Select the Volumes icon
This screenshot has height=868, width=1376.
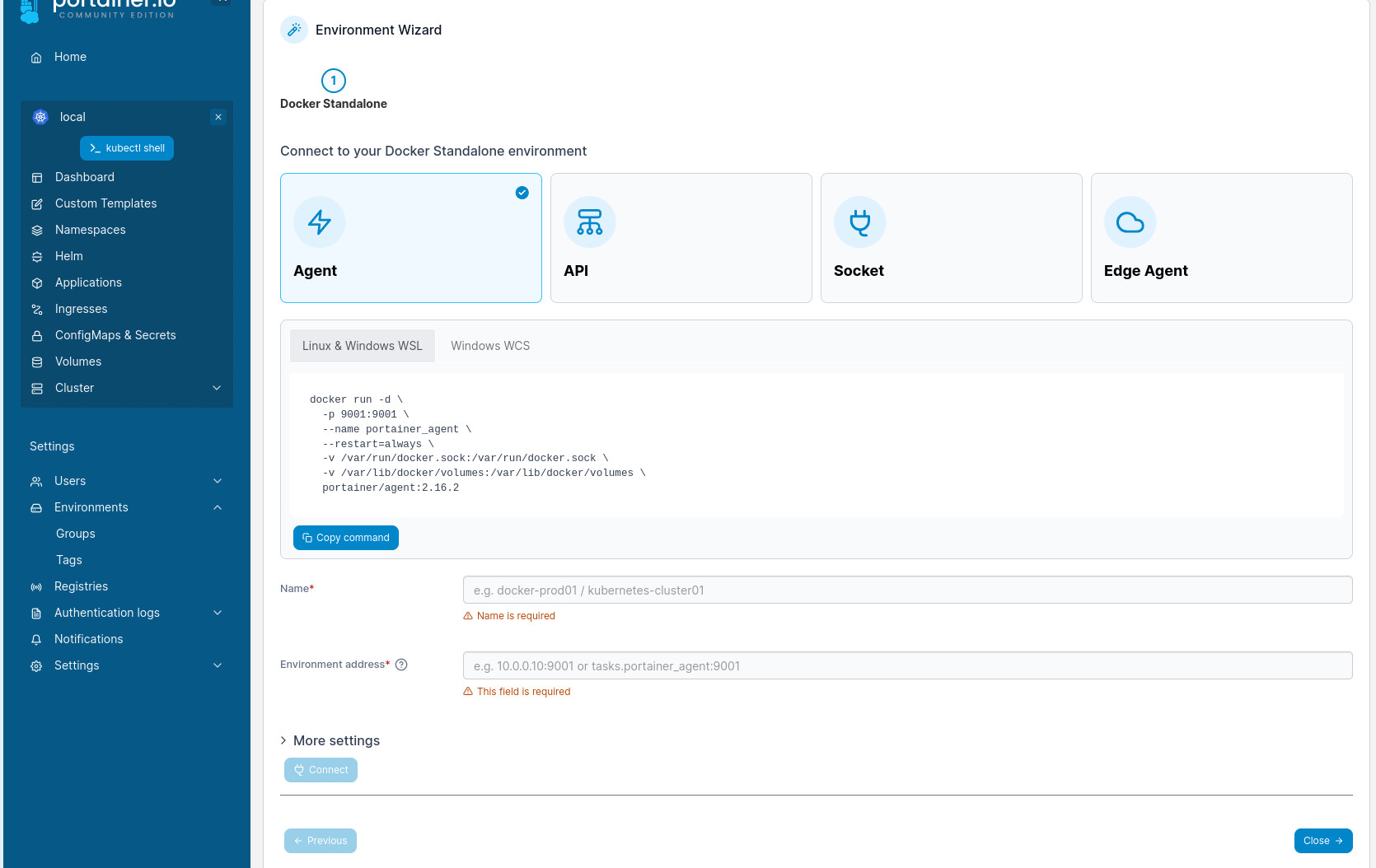pyautogui.click(x=36, y=362)
